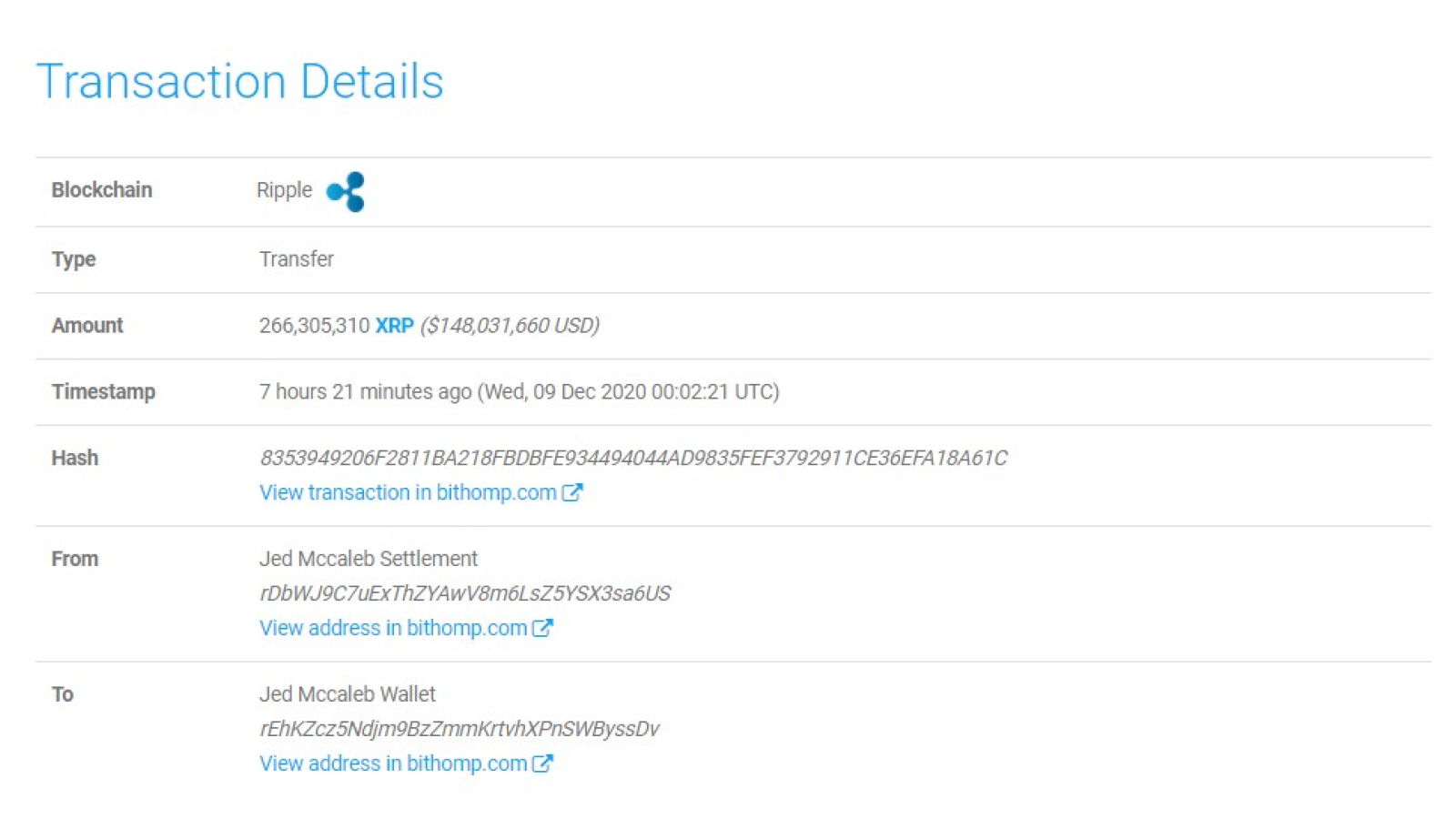The image size is (1456, 819).
Task: Click the Transfer type value
Action: pyautogui.click(x=297, y=259)
